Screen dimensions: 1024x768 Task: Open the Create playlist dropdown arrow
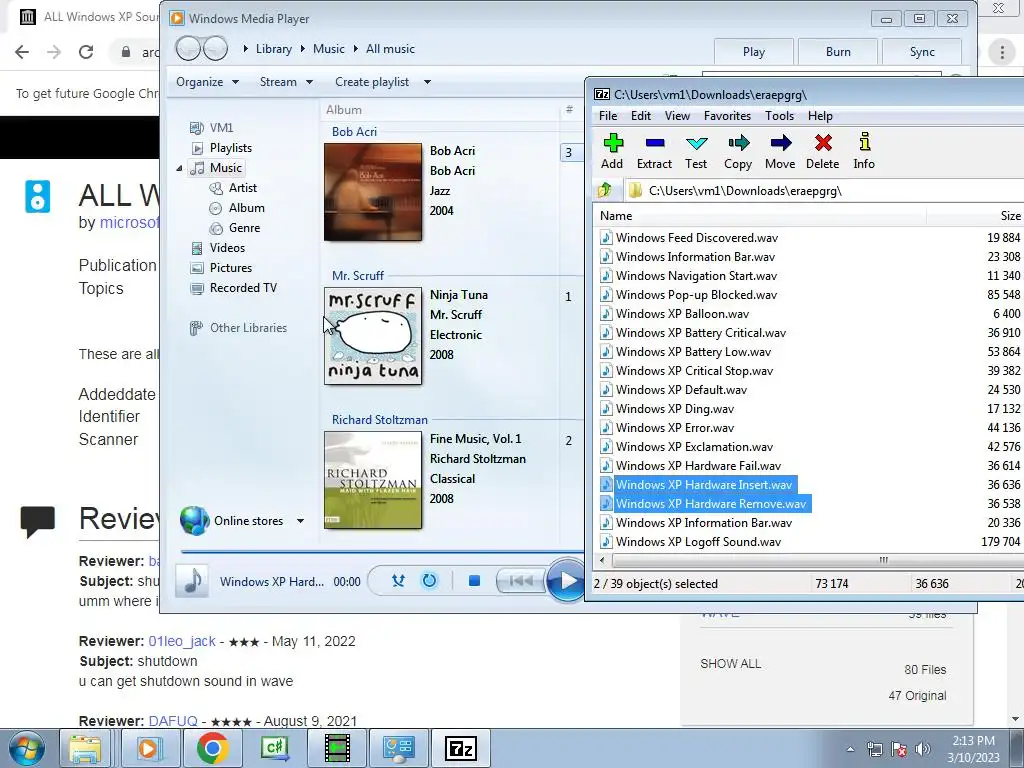[x=427, y=82]
